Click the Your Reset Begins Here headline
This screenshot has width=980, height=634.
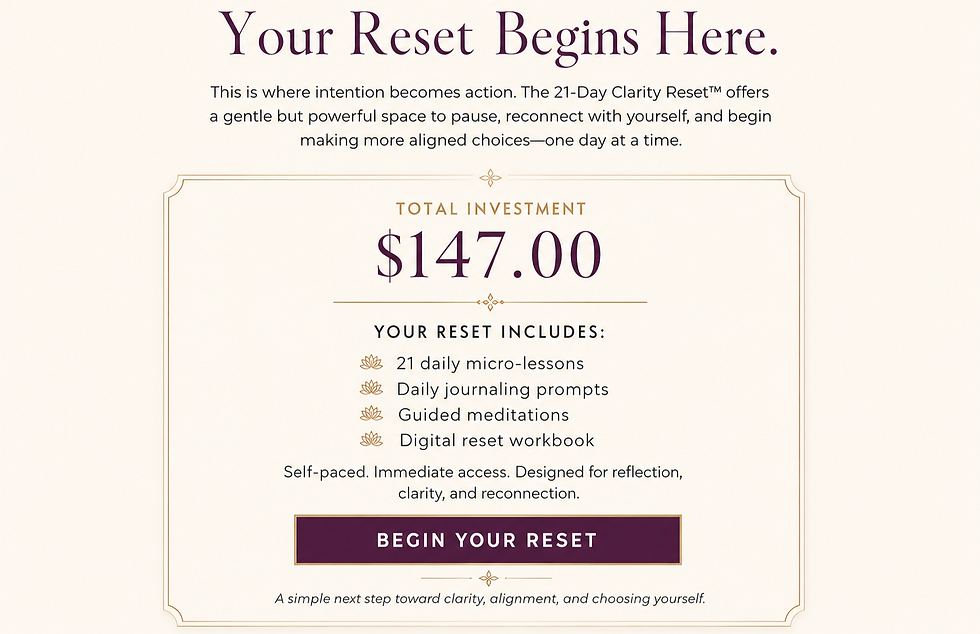[x=498, y=34]
